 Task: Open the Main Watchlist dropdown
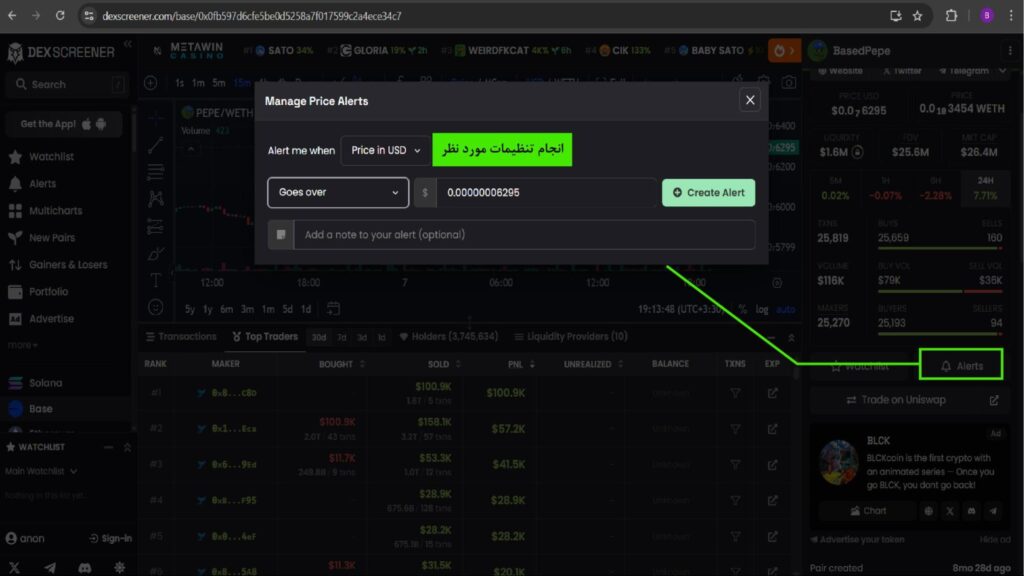tap(40, 471)
